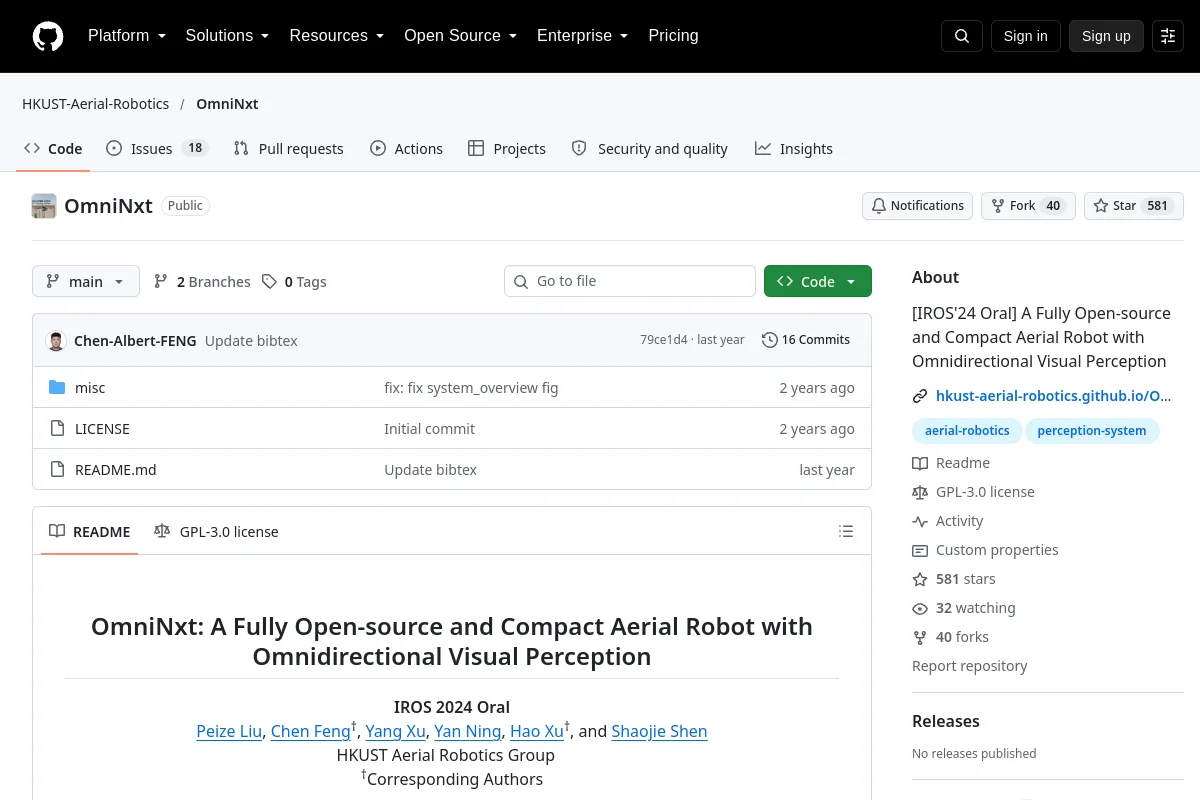Expand the green Code dropdown button
This screenshot has height=800, width=1200.
click(x=818, y=282)
